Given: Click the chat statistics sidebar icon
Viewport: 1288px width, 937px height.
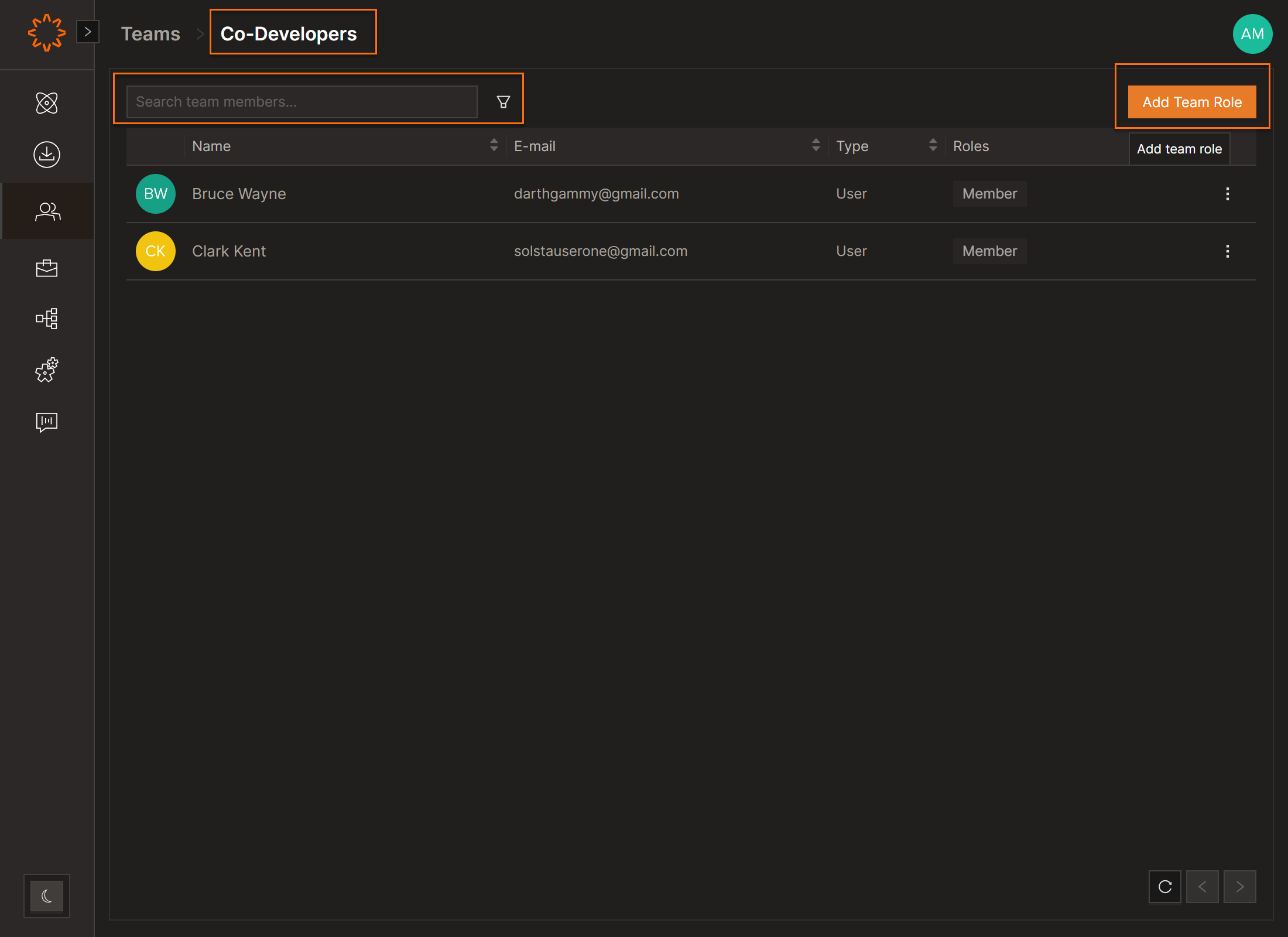Looking at the screenshot, I should click(x=47, y=422).
